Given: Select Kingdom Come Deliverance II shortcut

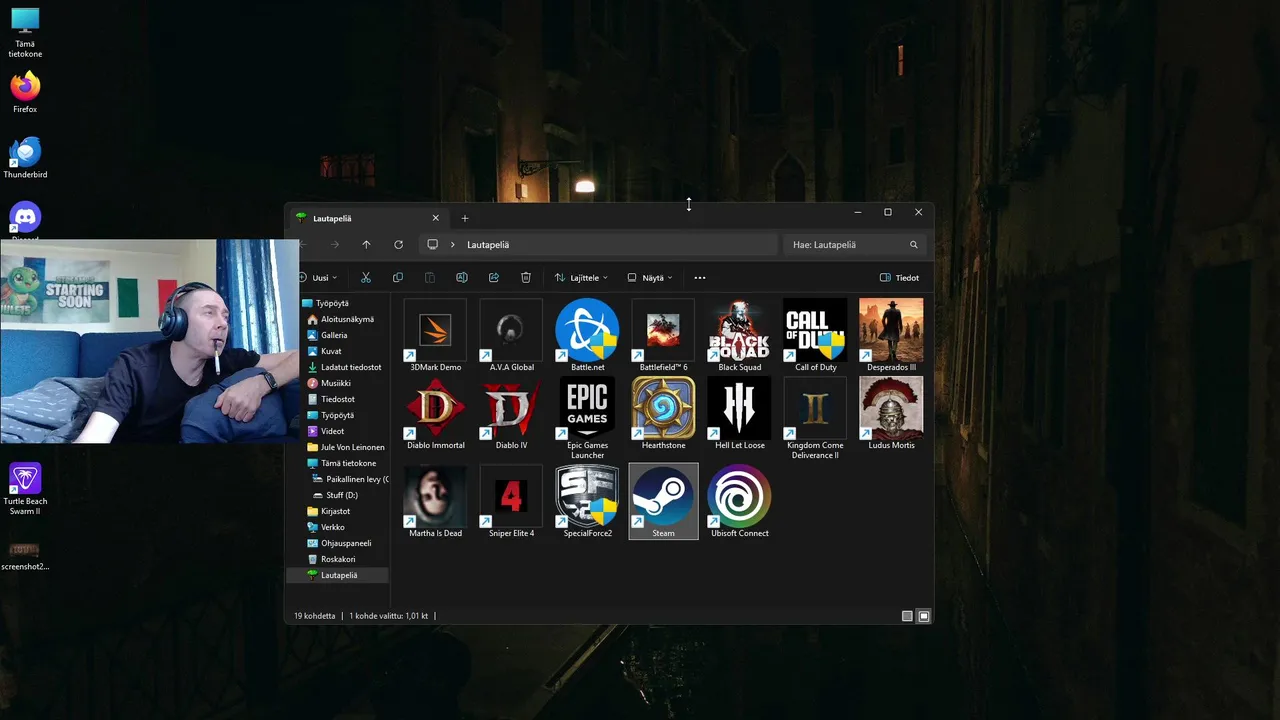Looking at the screenshot, I should pyautogui.click(x=815, y=418).
